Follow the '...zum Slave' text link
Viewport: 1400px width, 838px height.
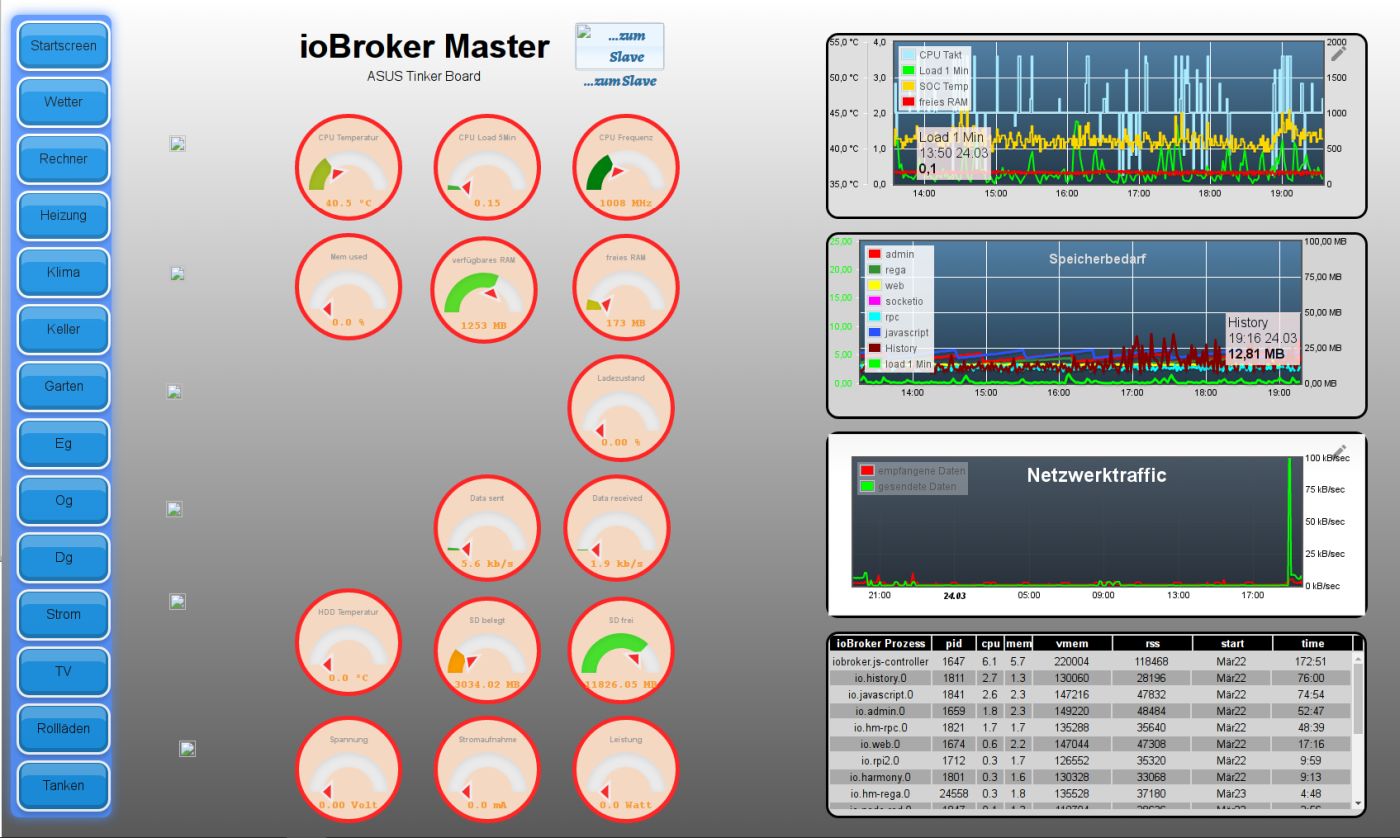pos(620,81)
